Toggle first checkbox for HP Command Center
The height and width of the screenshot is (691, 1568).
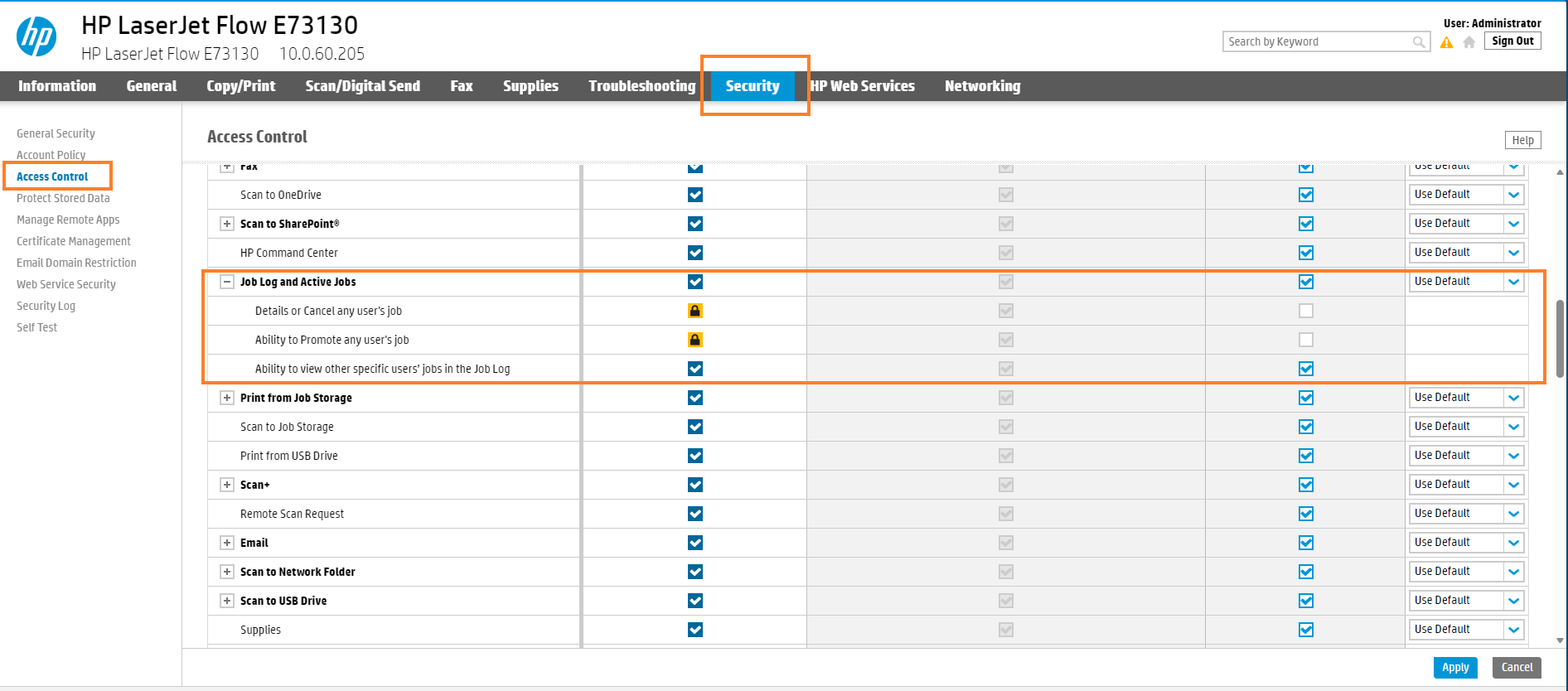click(x=695, y=253)
